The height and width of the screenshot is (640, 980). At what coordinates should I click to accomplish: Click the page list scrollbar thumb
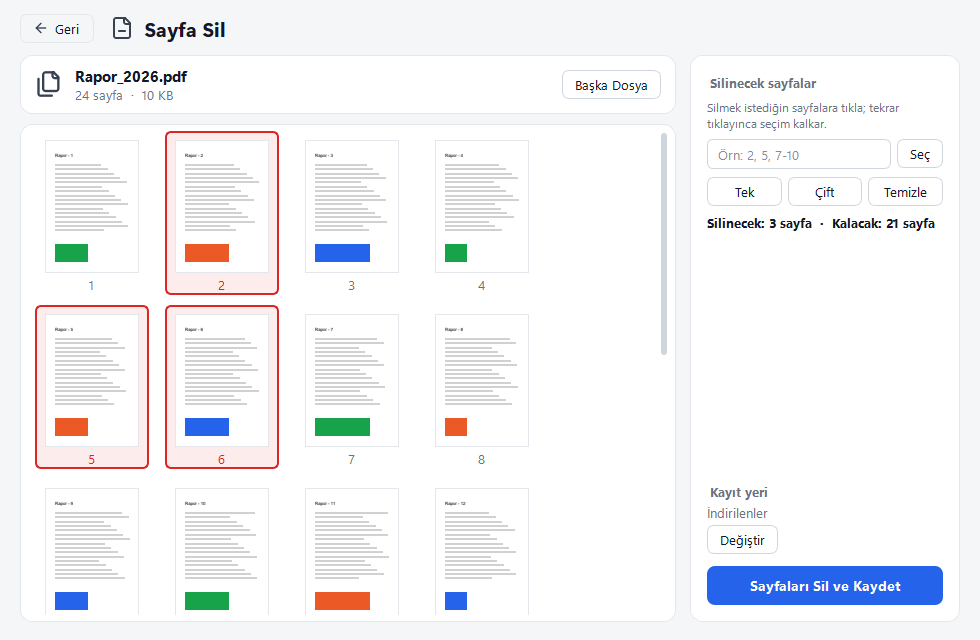pyautogui.click(x=664, y=244)
